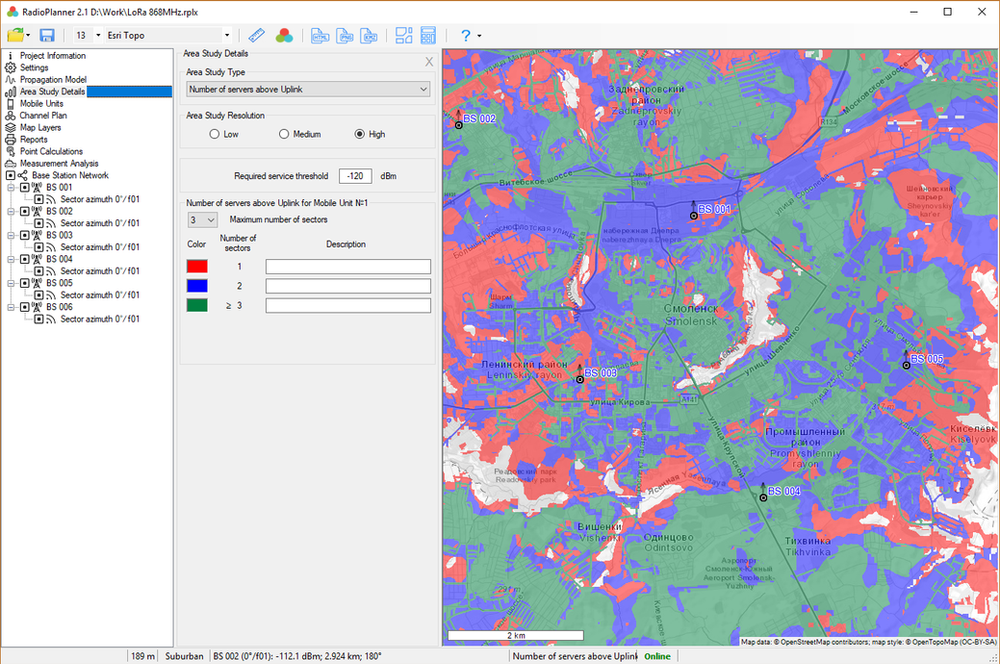Click the required service threshold field
Screen dimensions: 1000x664
pos(355,176)
